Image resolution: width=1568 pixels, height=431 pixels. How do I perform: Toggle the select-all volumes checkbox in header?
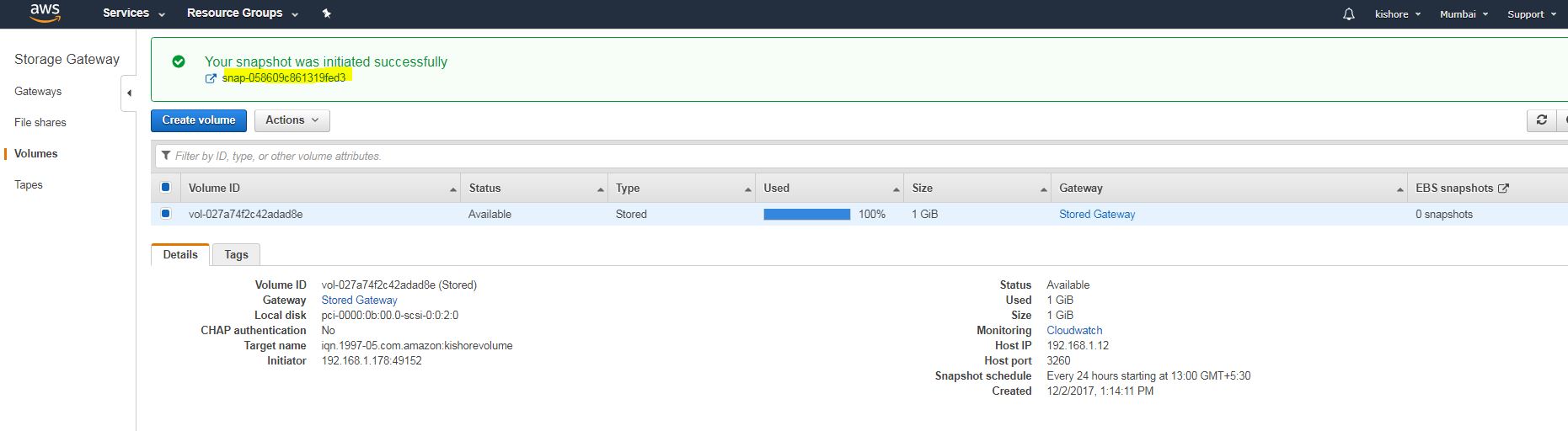coord(166,188)
